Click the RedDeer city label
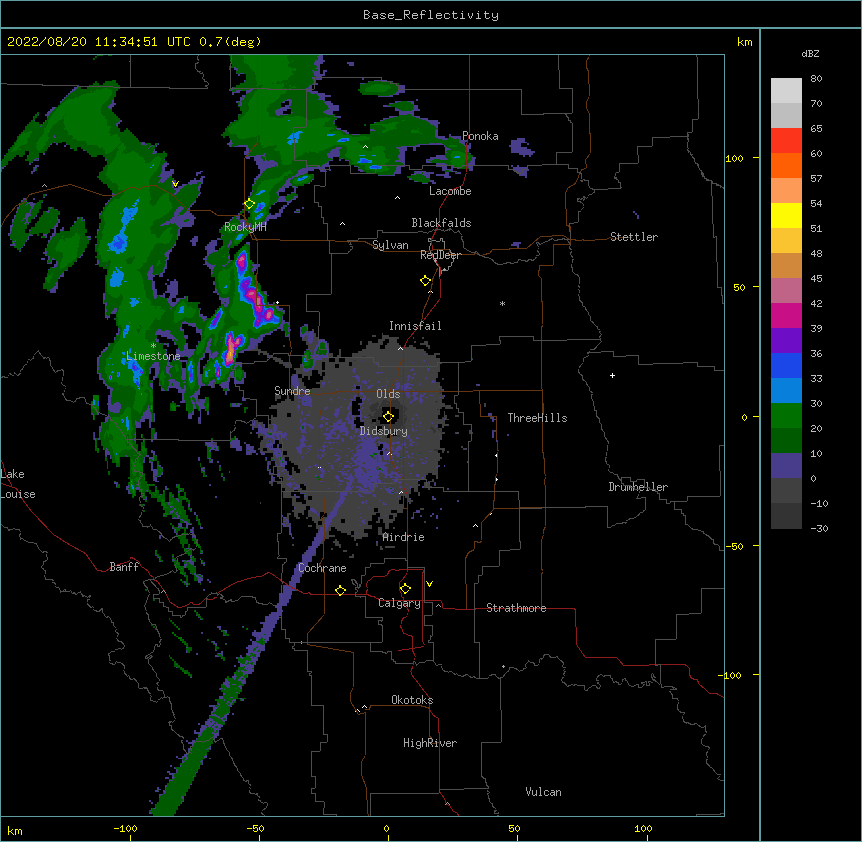This screenshot has width=862, height=842. click(x=440, y=255)
